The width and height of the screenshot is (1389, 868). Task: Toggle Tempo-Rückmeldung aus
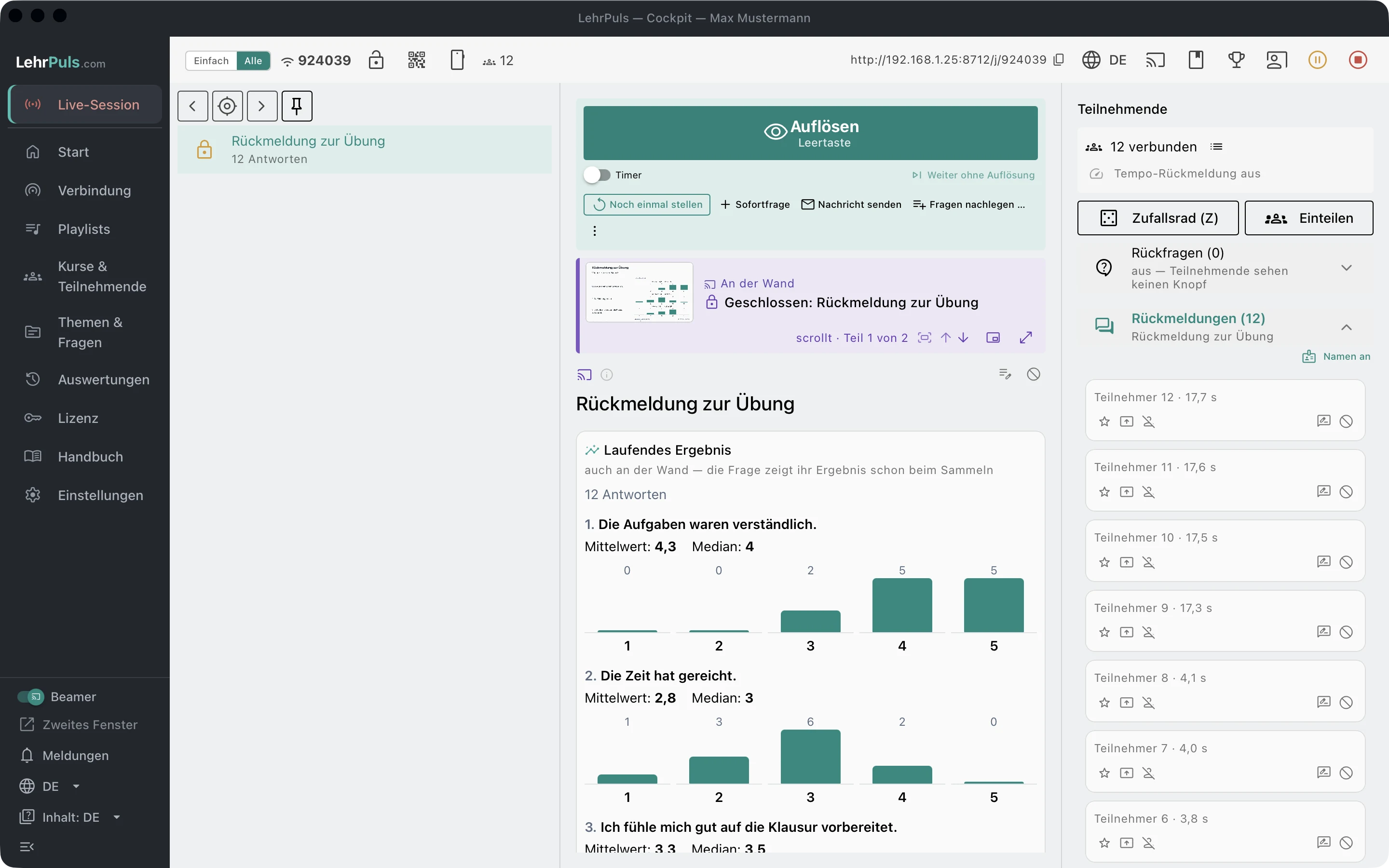pos(1175,174)
